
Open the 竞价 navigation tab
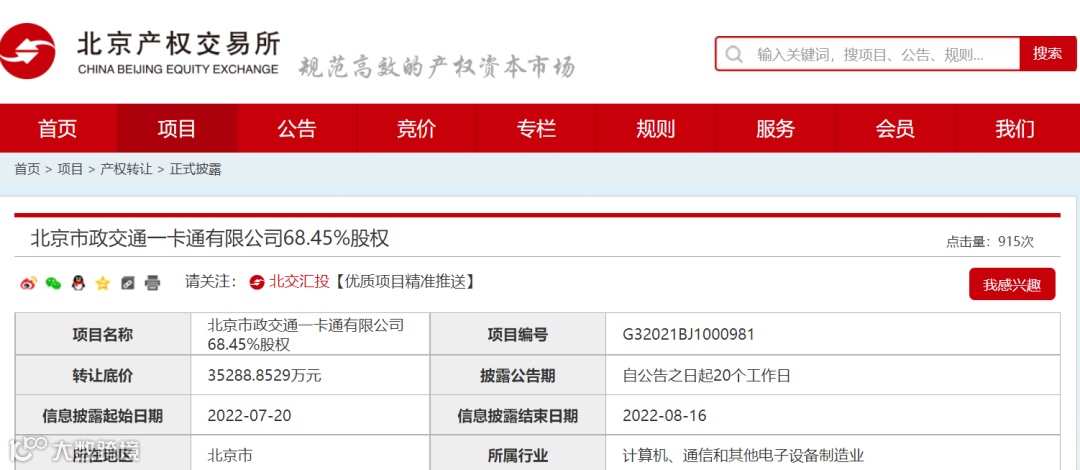417,128
